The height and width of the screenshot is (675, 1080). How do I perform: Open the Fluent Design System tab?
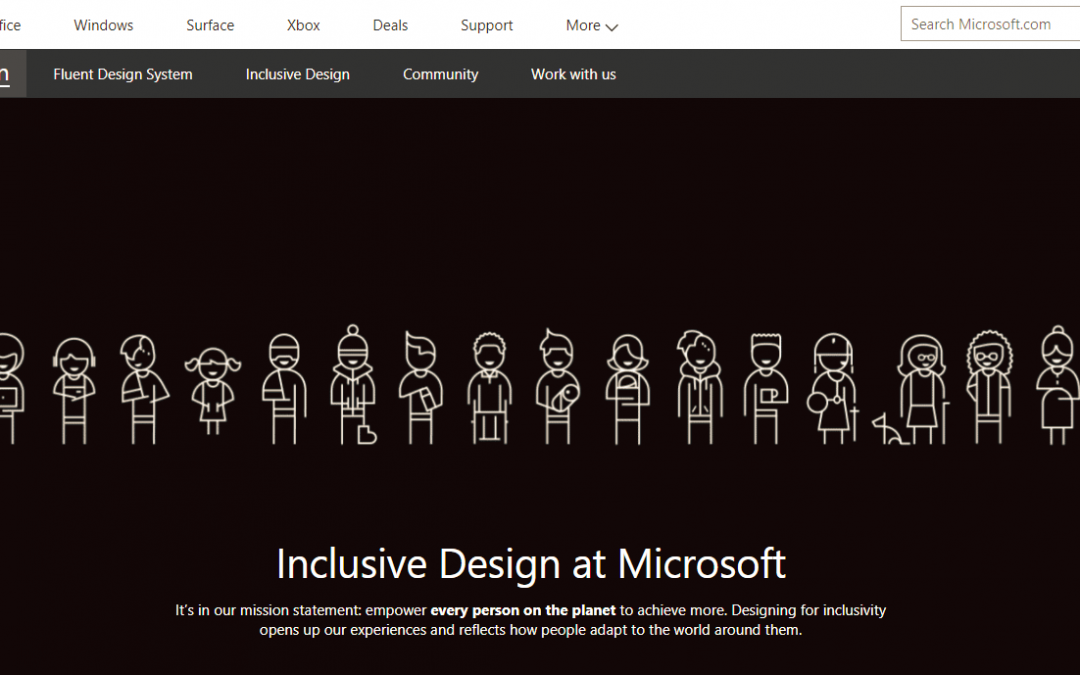pos(123,74)
